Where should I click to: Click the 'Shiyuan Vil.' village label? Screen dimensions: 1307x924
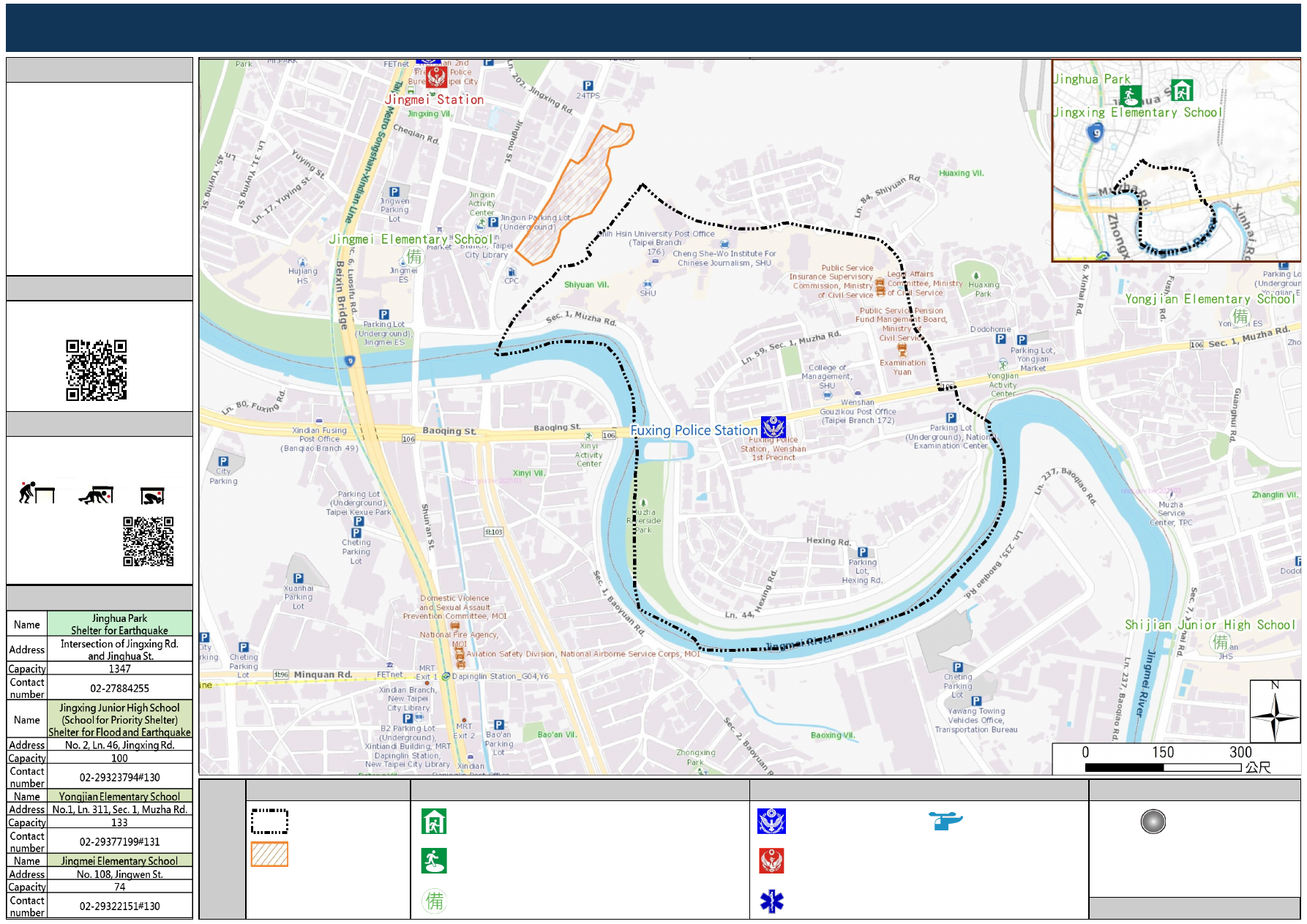(x=586, y=285)
